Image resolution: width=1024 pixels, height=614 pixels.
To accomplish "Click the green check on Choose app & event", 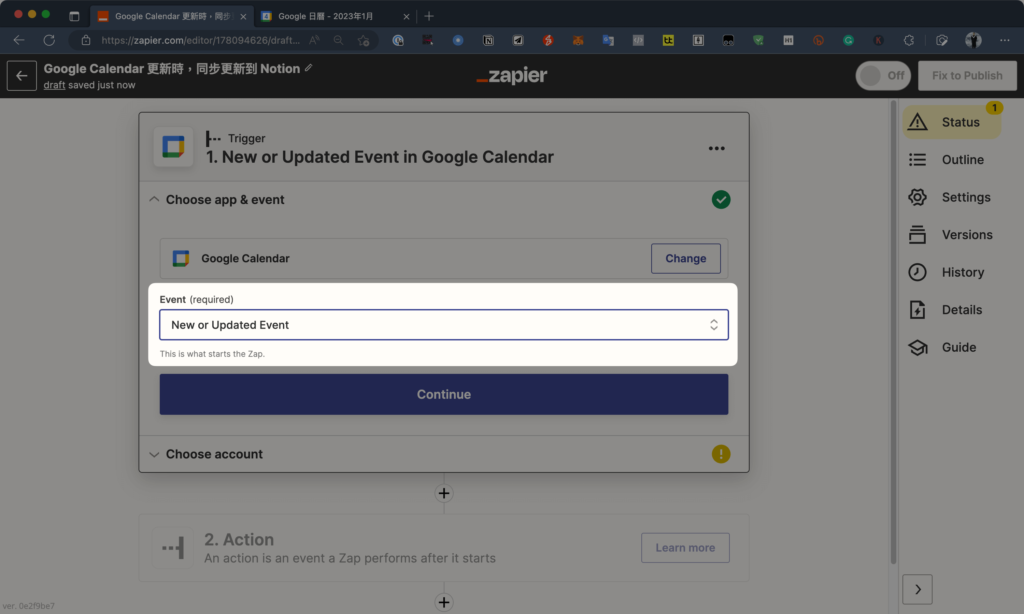I will [x=721, y=199].
